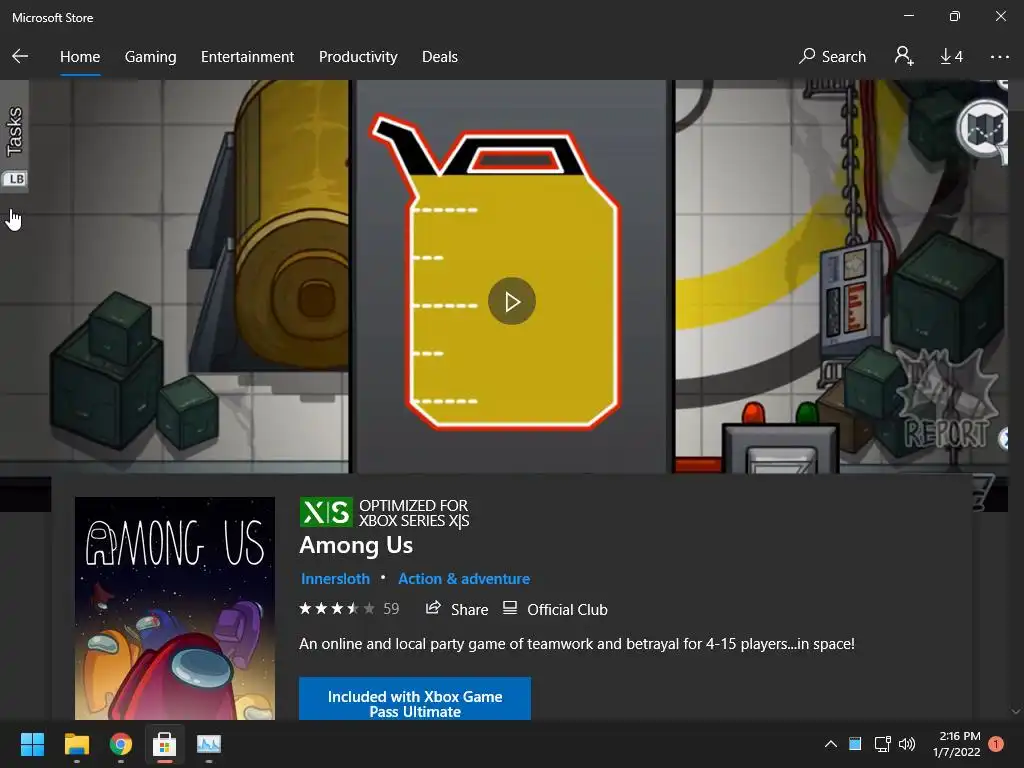Open the monitor graph taskbar app

(x=209, y=744)
